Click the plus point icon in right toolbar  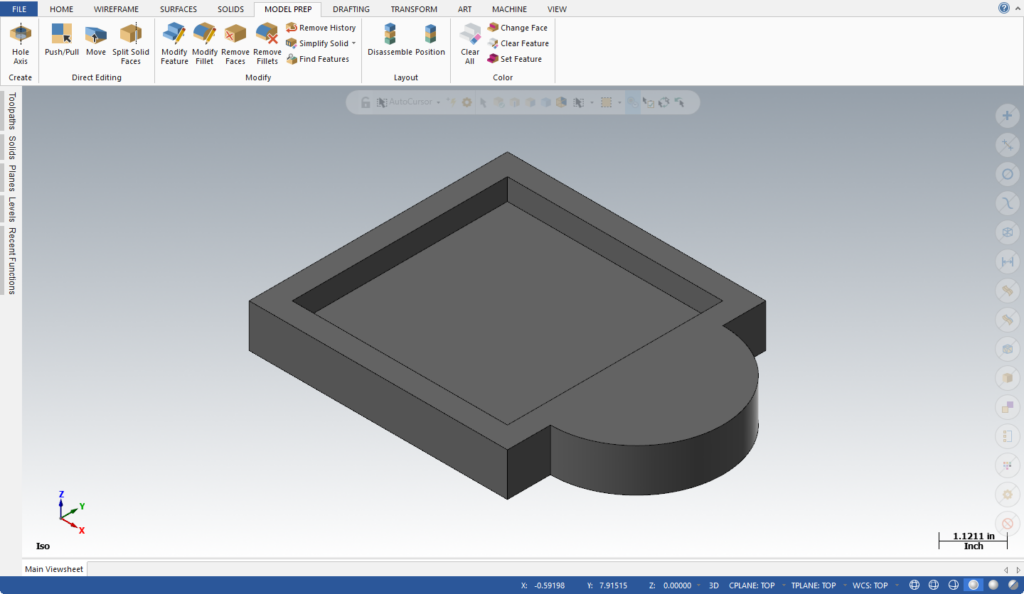[1008, 116]
